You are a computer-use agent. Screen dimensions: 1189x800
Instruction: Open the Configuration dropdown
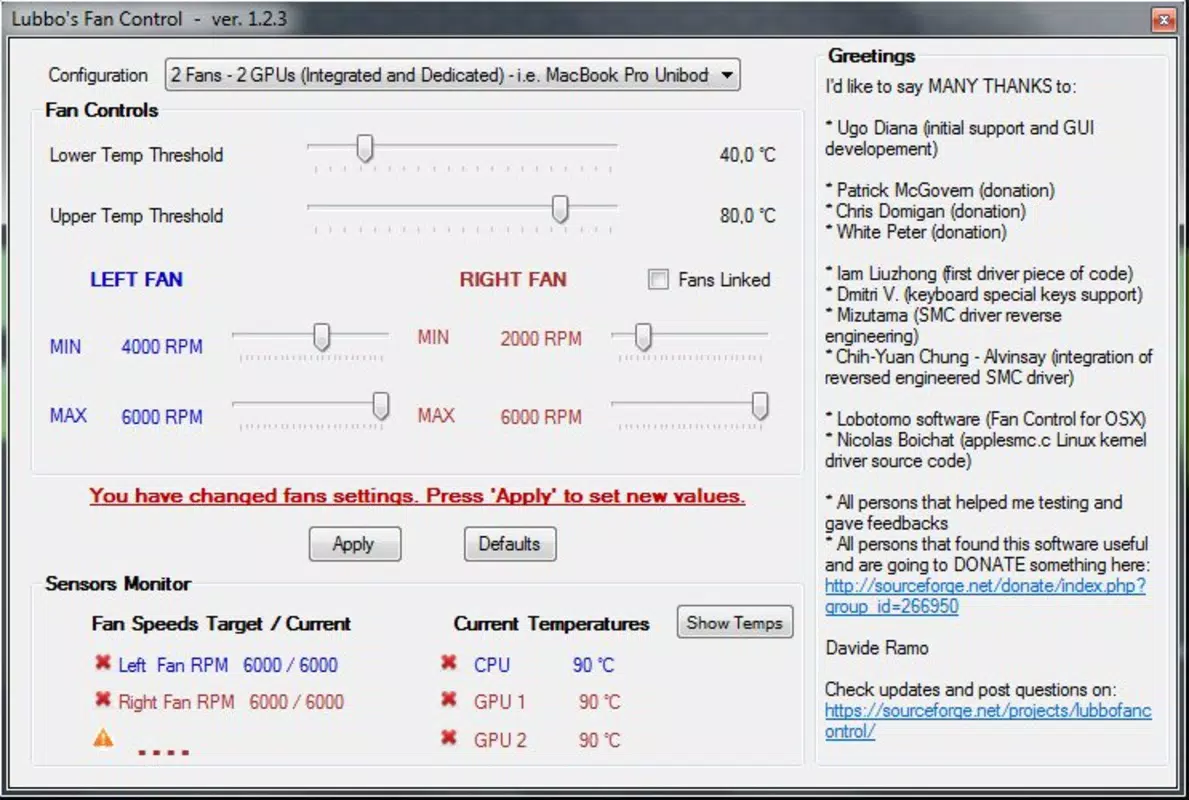pos(452,75)
